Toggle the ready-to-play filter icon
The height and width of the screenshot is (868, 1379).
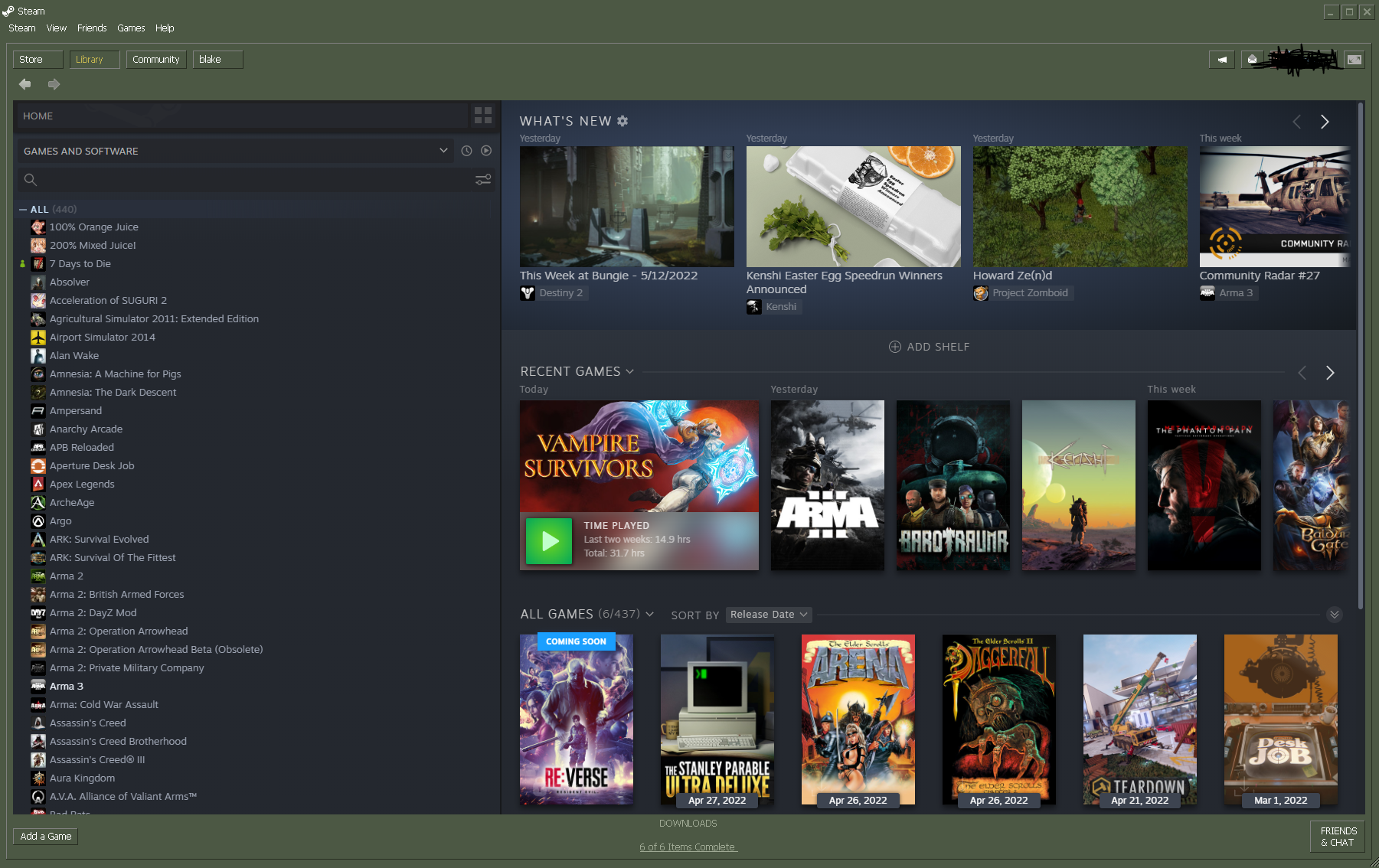pos(486,151)
